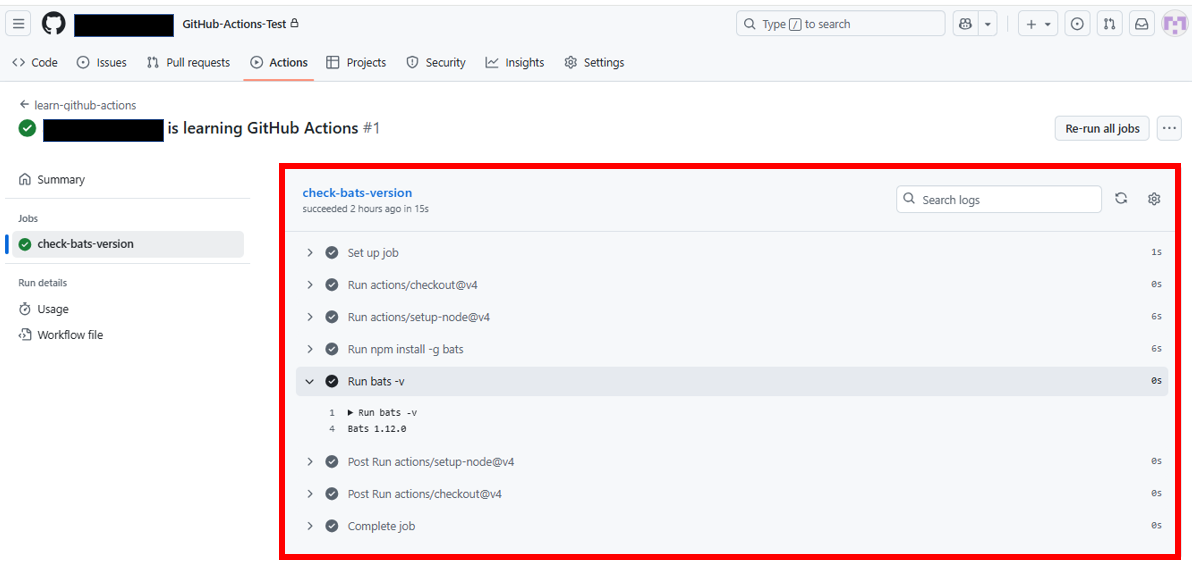Toggle the Run bats -v log line triangle
This screenshot has width=1192, height=572.
(x=350, y=413)
